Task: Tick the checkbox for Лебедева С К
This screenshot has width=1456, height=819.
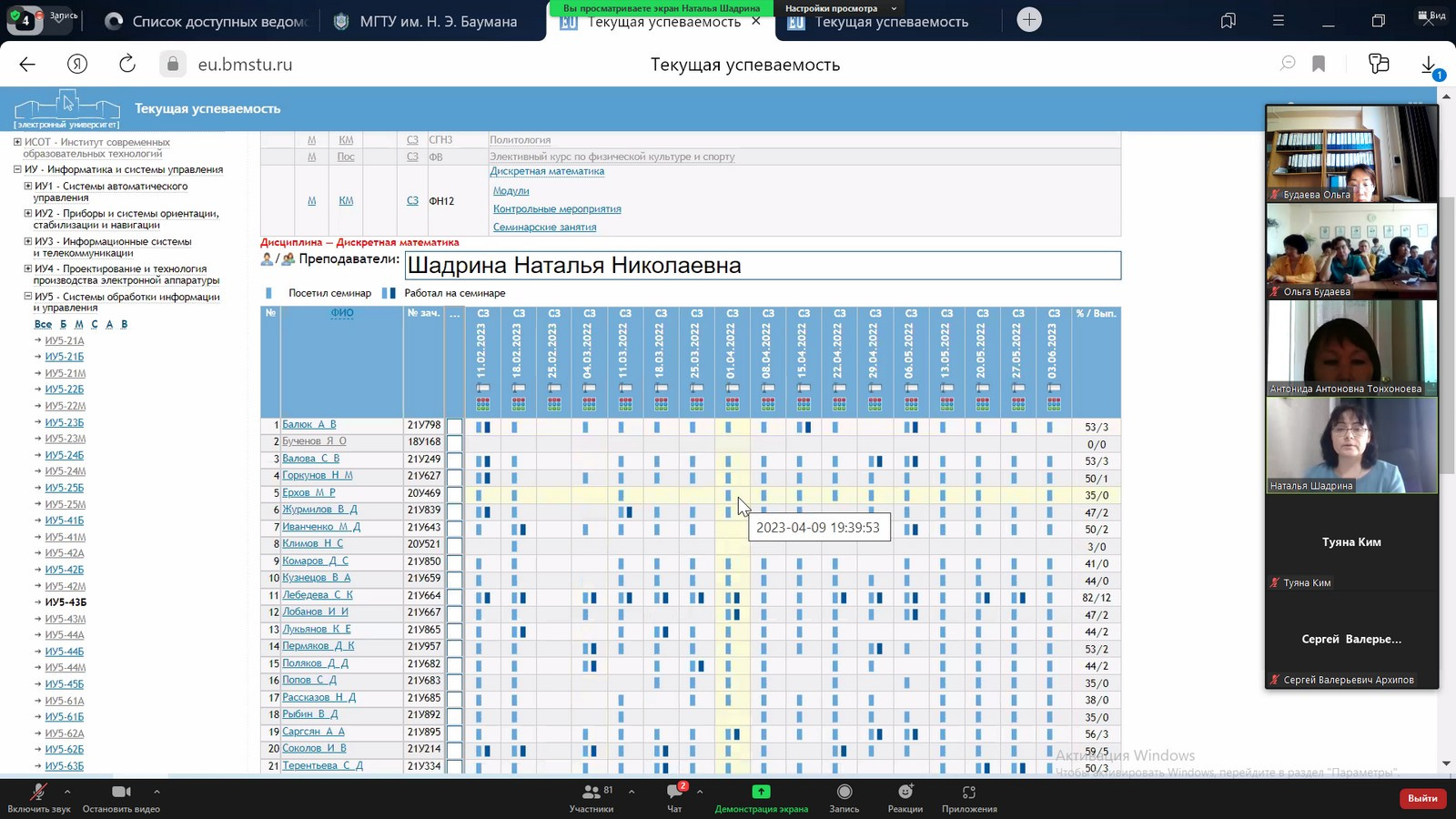Action: pos(454,597)
